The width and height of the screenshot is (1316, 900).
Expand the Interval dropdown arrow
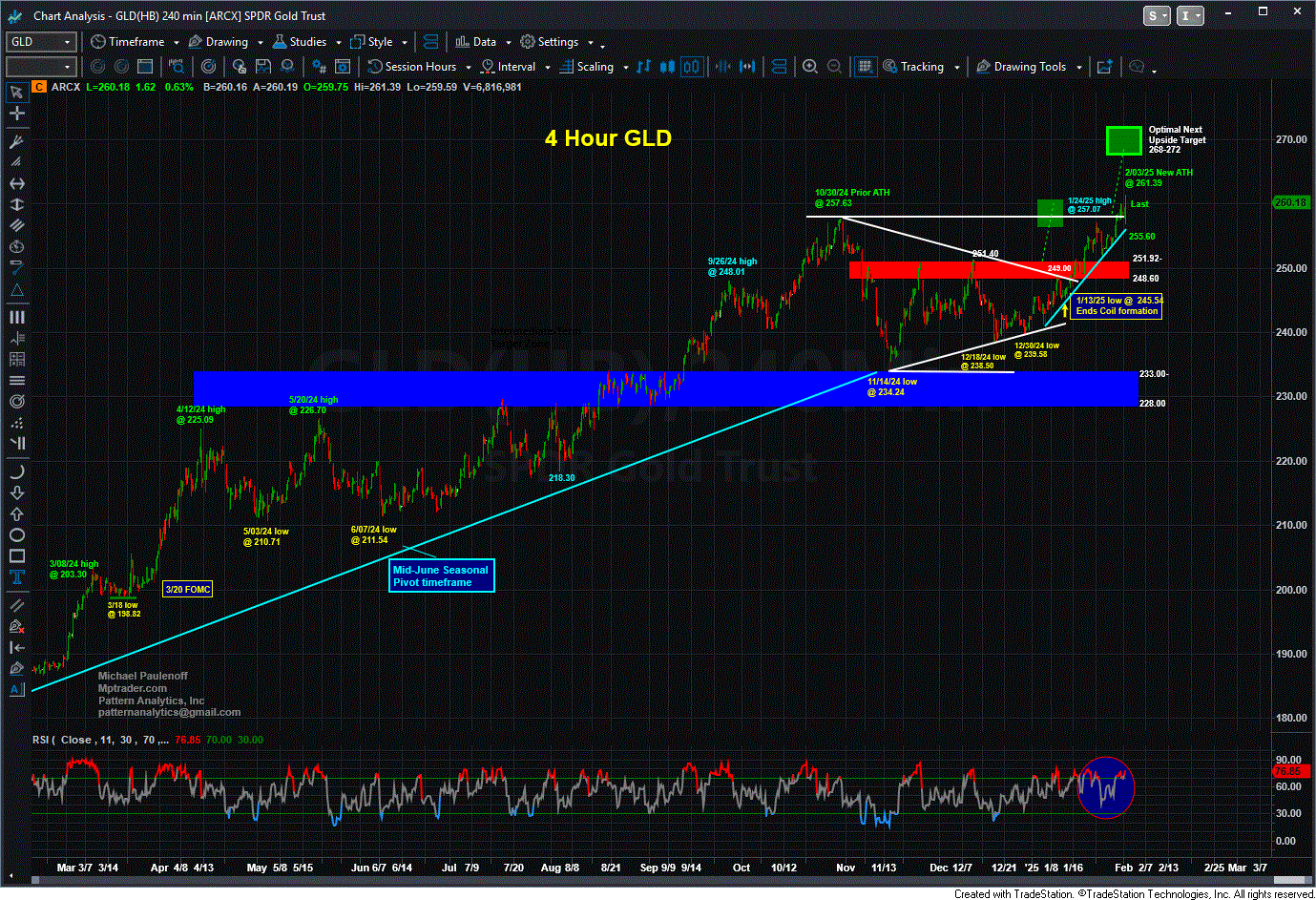pyautogui.click(x=547, y=67)
